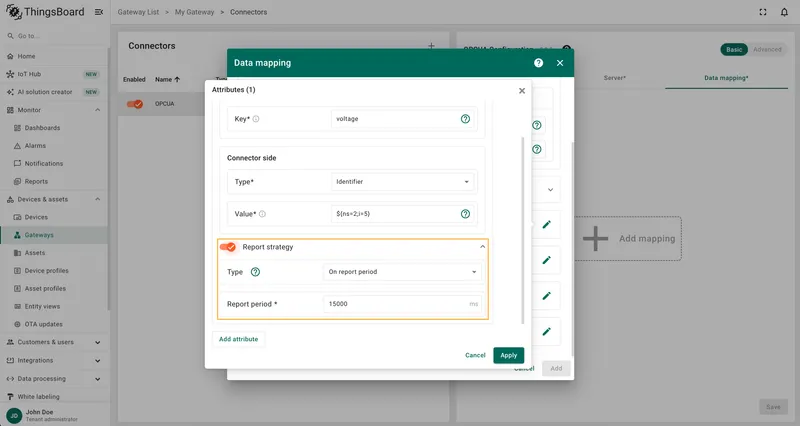The image size is (800, 426).
Task: Open help icon beside Report strategy Type
Action: coord(255,272)
